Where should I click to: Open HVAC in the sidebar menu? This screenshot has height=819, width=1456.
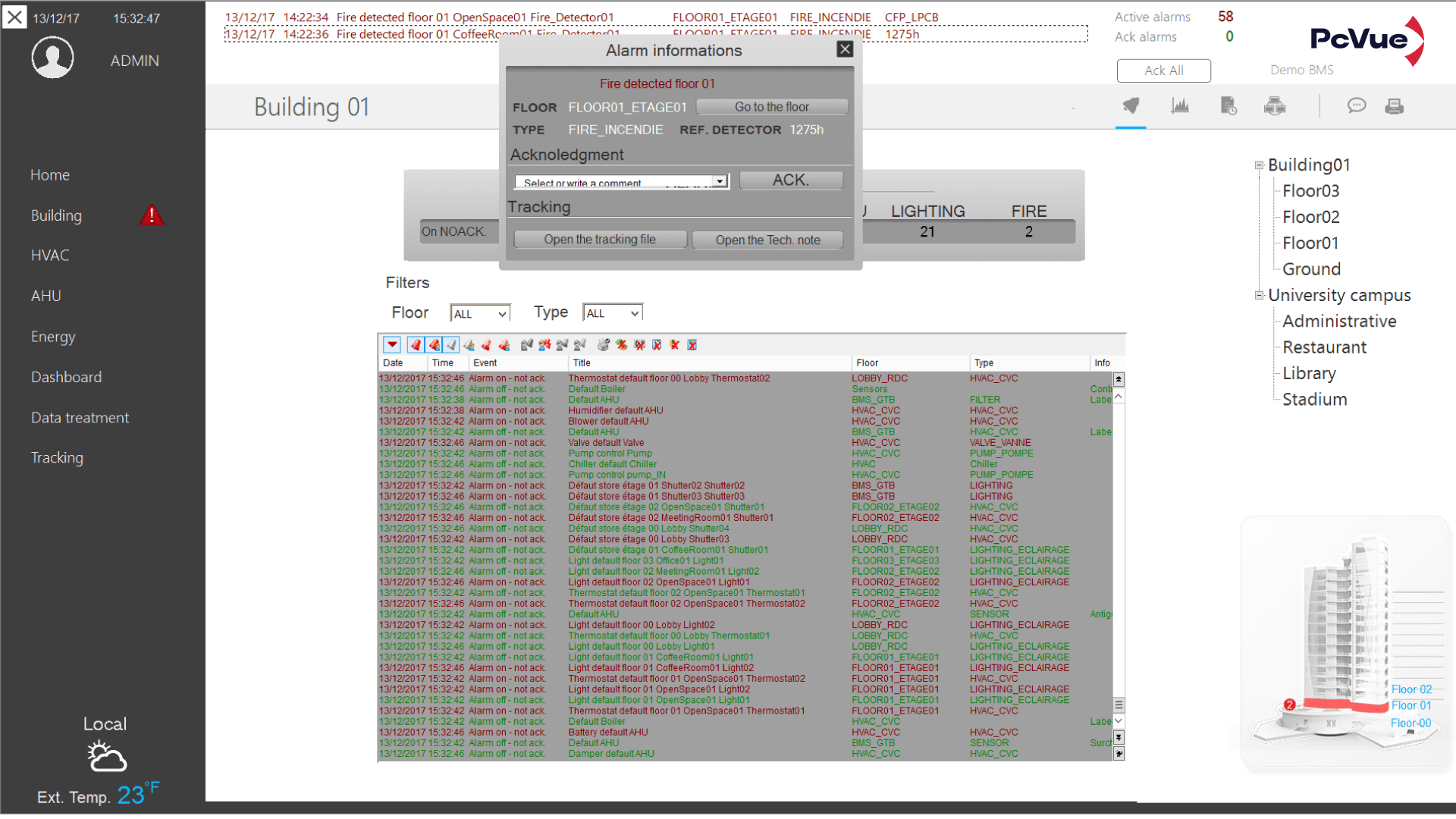[x=50, y=256]
